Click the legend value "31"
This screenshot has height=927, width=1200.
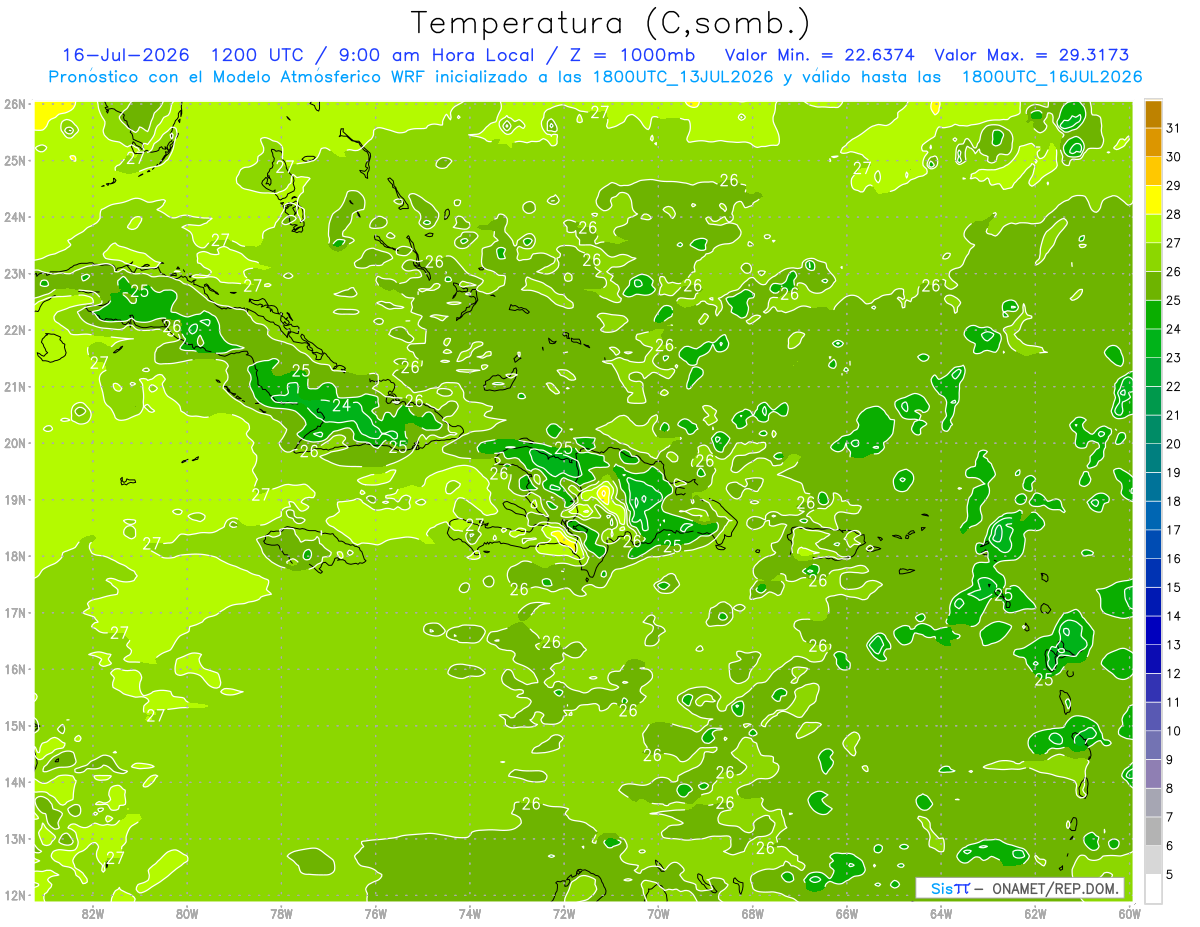coord(1174,129)
